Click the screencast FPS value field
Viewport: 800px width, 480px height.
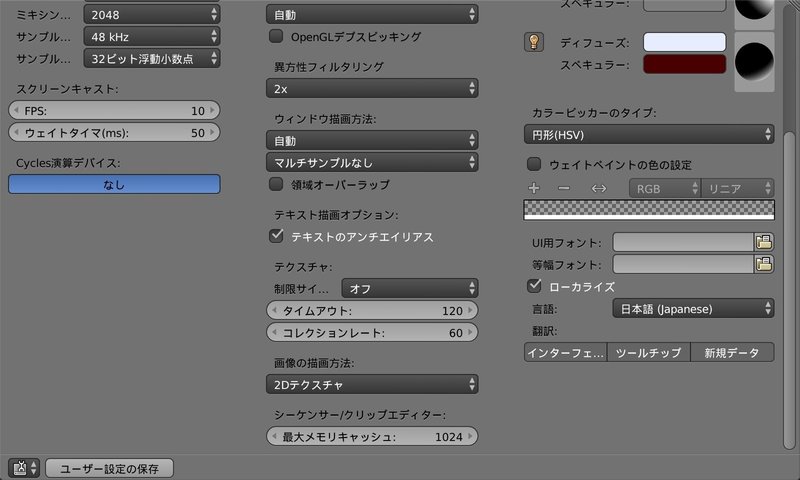[114, 111]
